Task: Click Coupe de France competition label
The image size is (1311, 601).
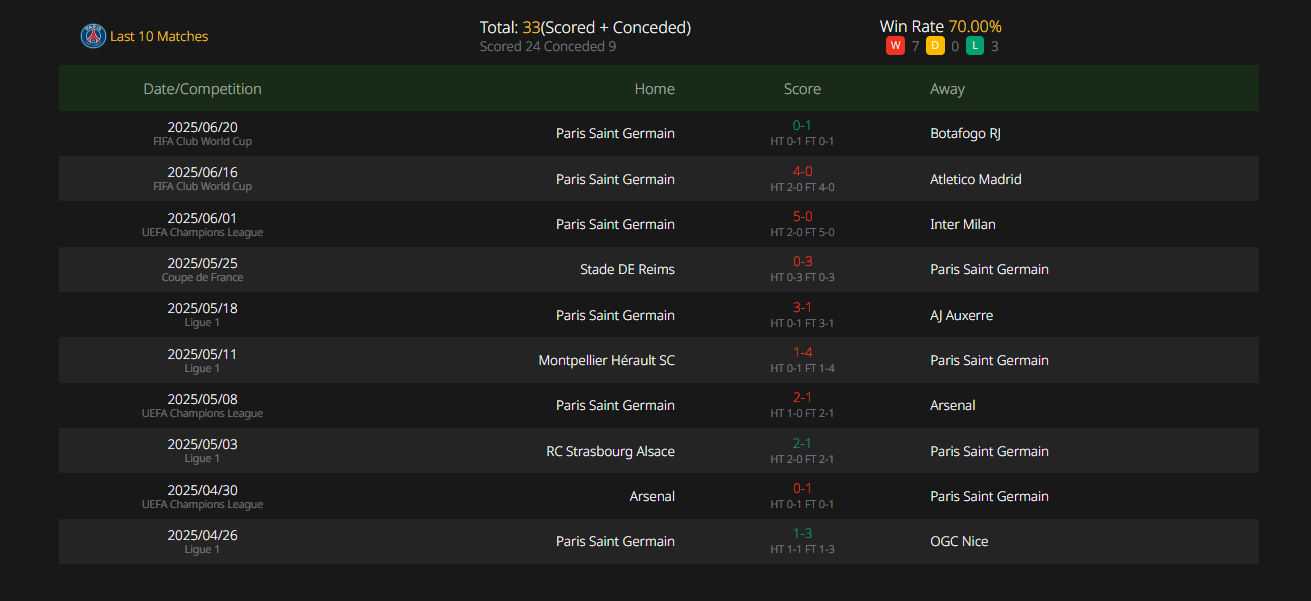Action: coord(202,277)
